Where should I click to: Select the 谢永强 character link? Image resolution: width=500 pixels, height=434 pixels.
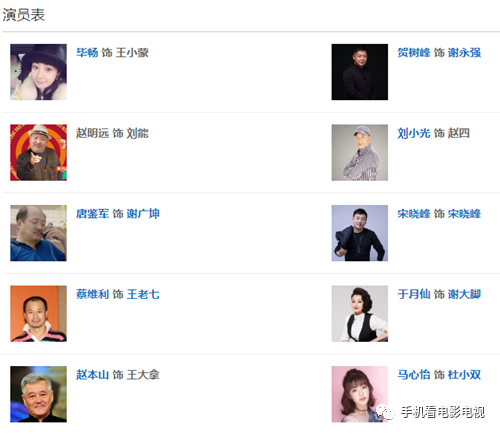[464, 53]
